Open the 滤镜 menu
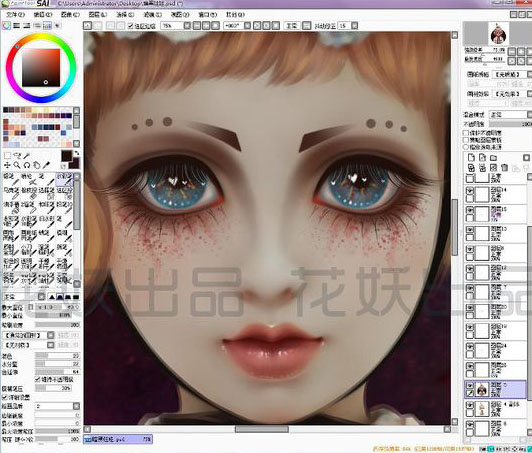Image resolution: width=532 pixels, height=453 pixels. point(153,15)
